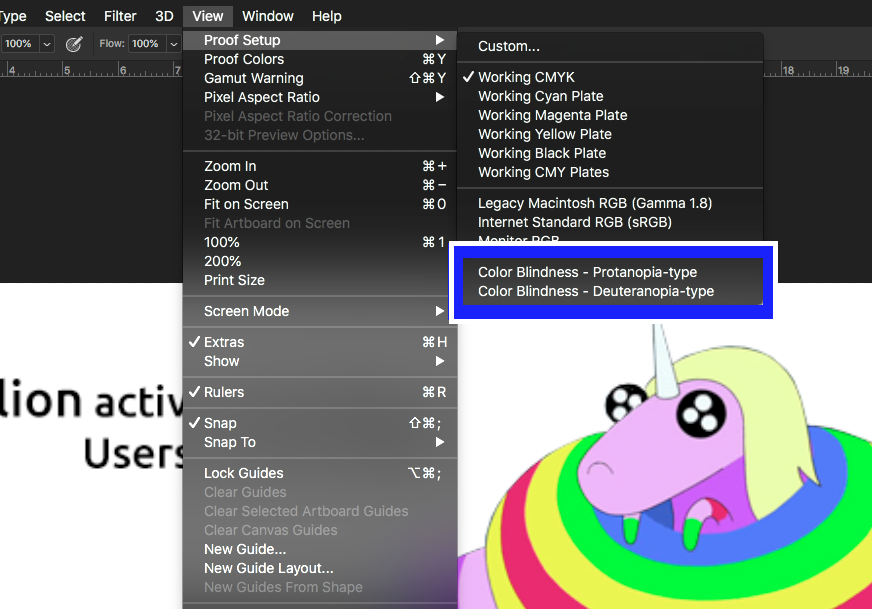The height and width of the screenshot is (609, 872).
Task: Select Color Blindness - Protanopia-type
Action: tap(612, 272)
